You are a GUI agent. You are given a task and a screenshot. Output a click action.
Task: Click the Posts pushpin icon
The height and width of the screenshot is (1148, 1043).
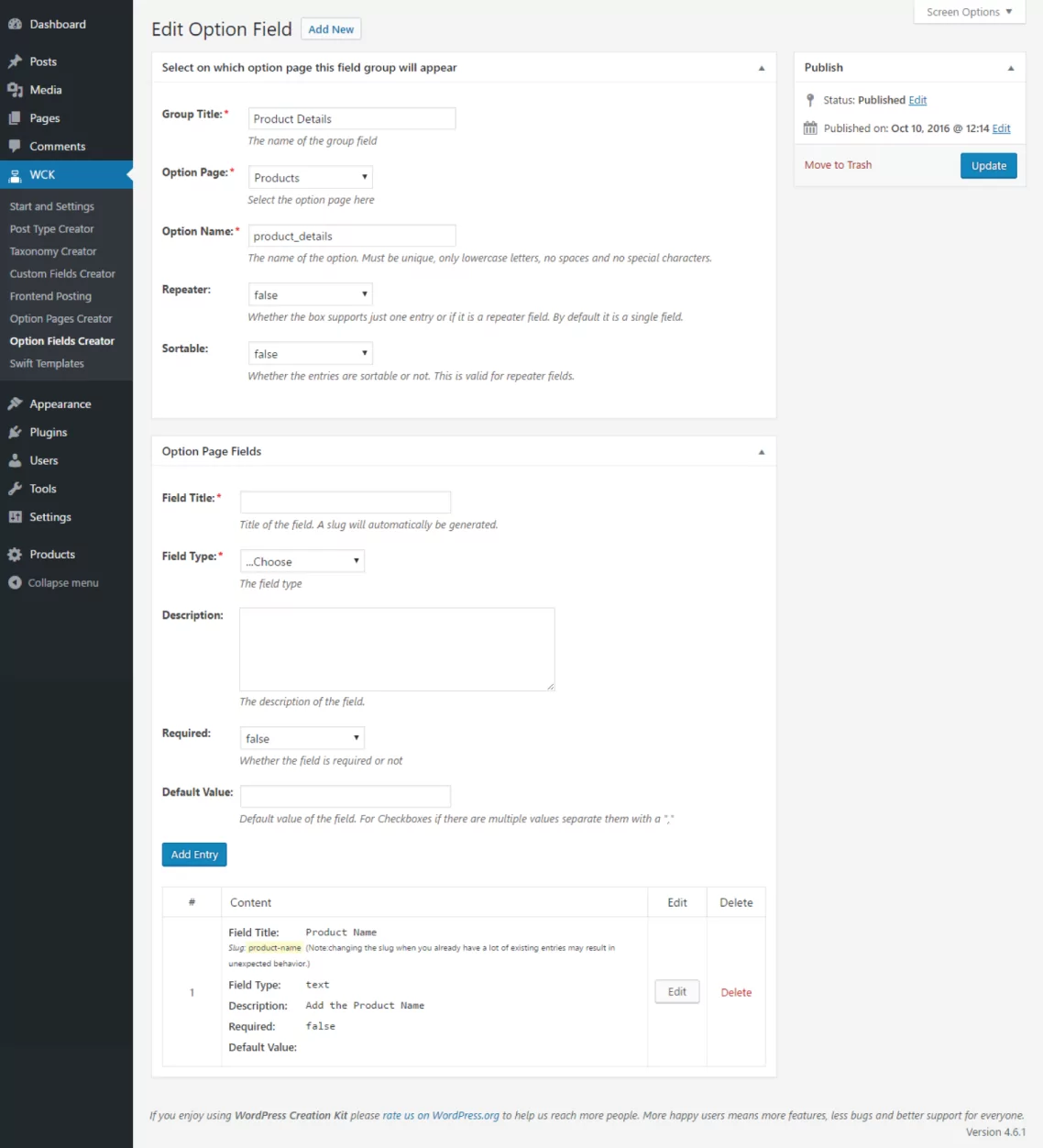(x=15, y=61)
